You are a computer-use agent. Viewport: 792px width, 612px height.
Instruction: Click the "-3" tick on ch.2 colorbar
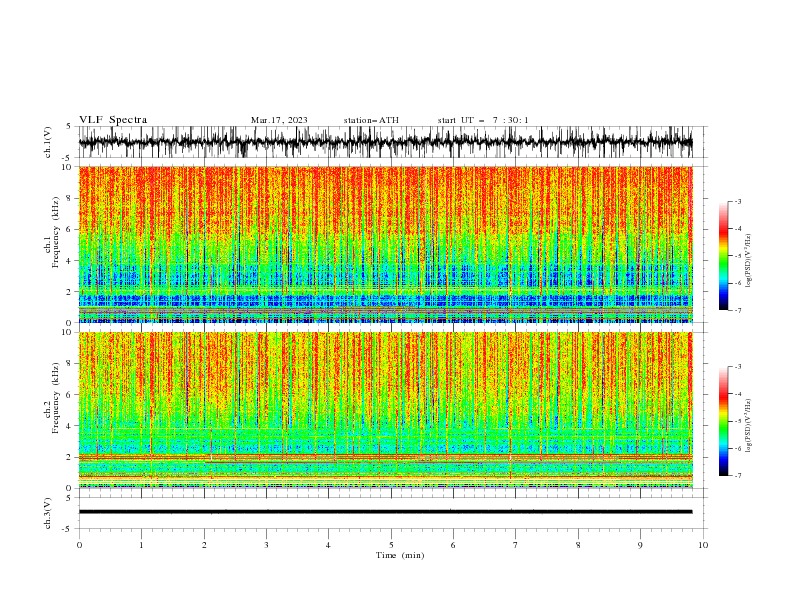[737, 367]
